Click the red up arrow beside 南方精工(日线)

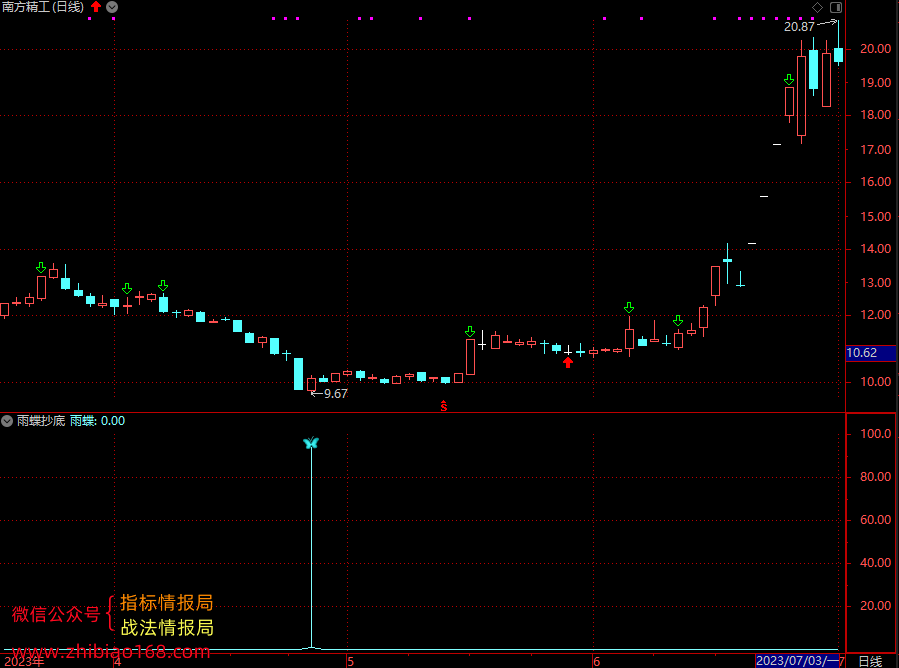96,7
